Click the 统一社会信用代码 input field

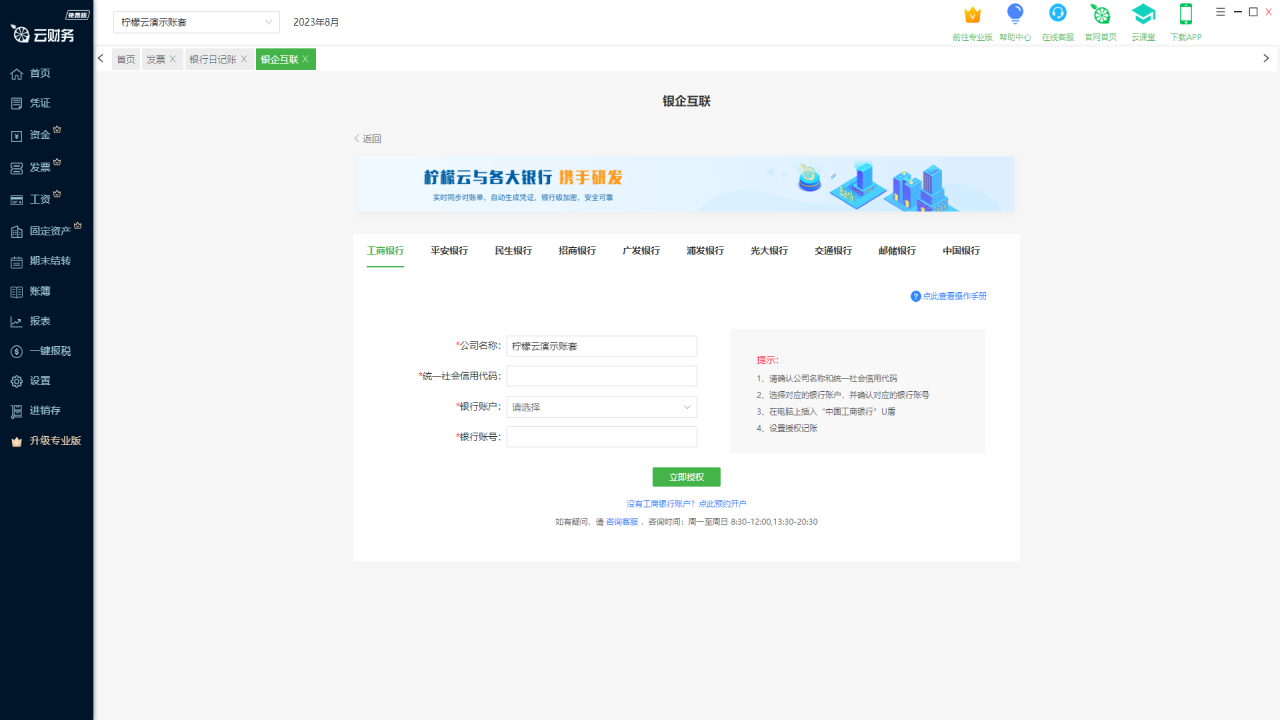601,376
